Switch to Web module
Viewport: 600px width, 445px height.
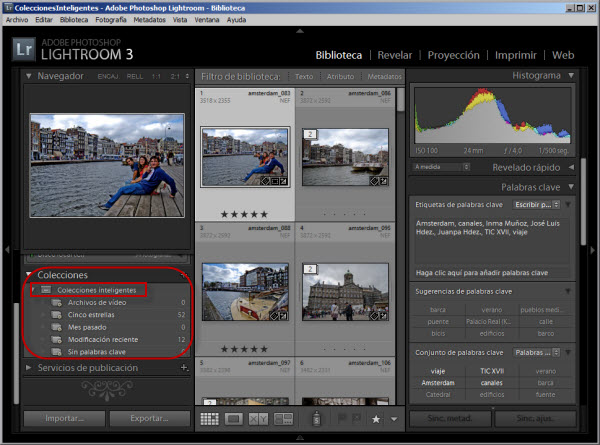click(563, 55)
